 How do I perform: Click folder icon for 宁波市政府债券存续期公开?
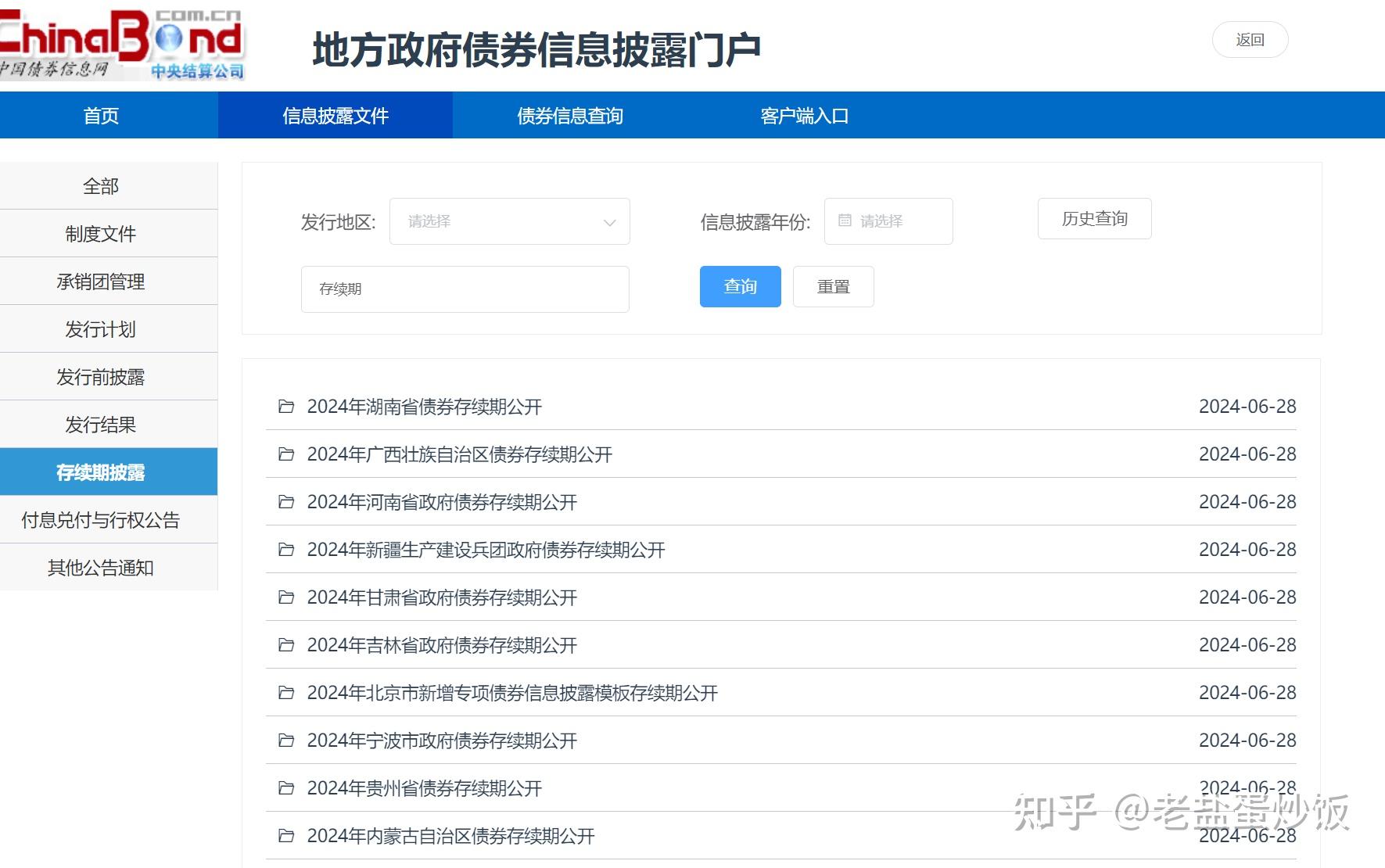point(286,741)
